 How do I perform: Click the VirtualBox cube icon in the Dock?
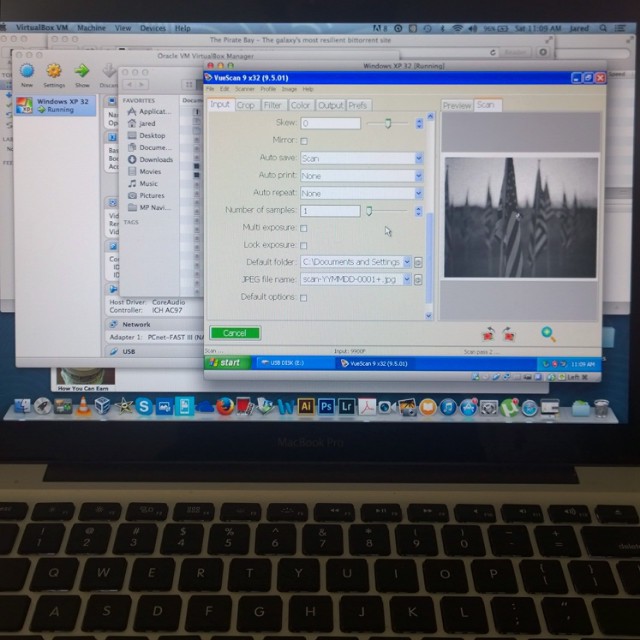(x=102, y=406)
